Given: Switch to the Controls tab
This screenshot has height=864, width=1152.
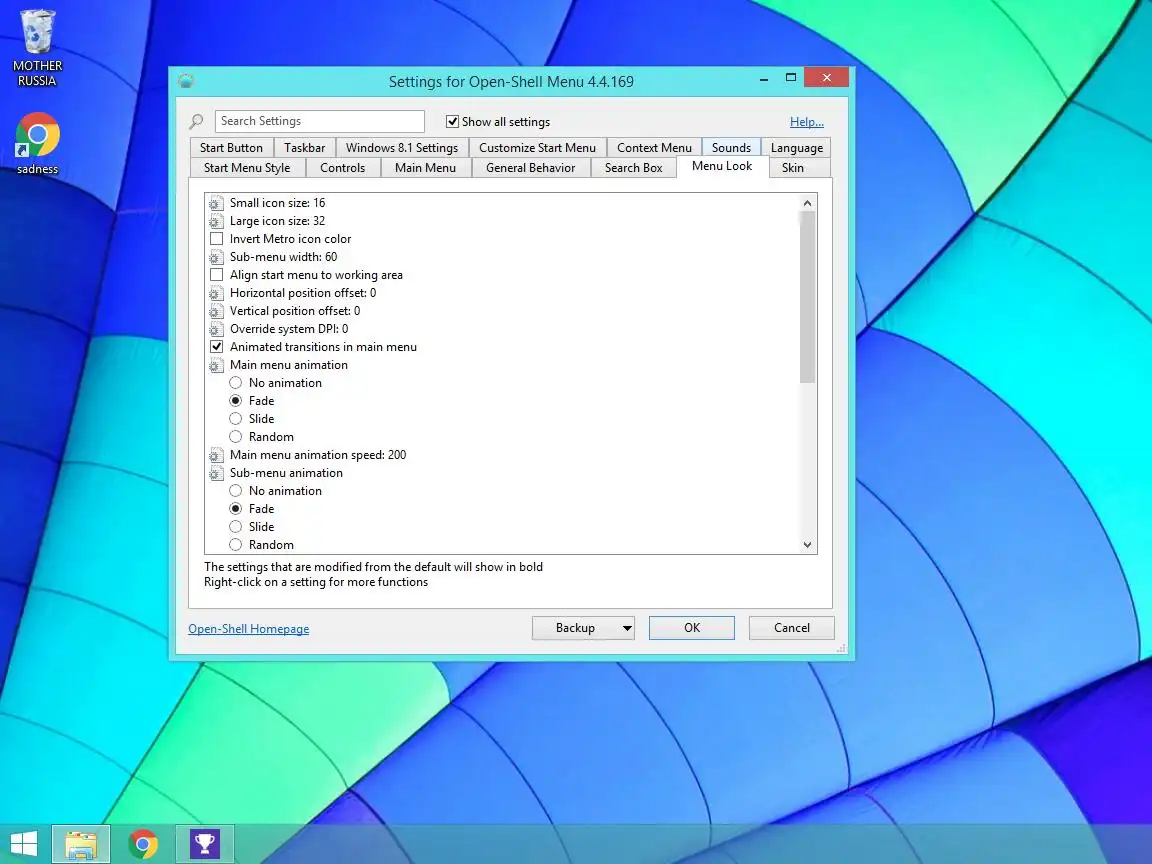Looking at the screenshot, I should (x=342, y=168).
